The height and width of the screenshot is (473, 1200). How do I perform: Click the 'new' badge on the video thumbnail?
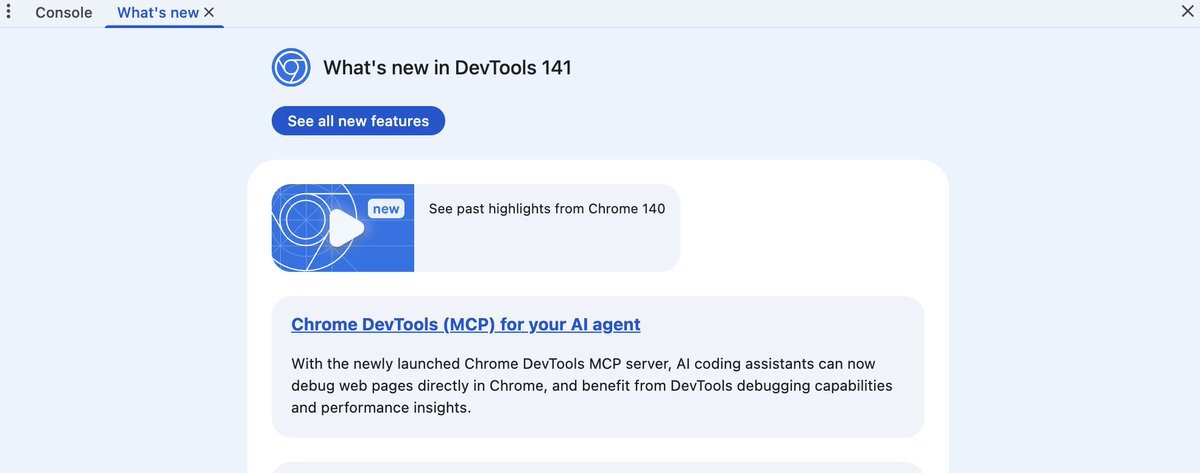pos(386,209)
